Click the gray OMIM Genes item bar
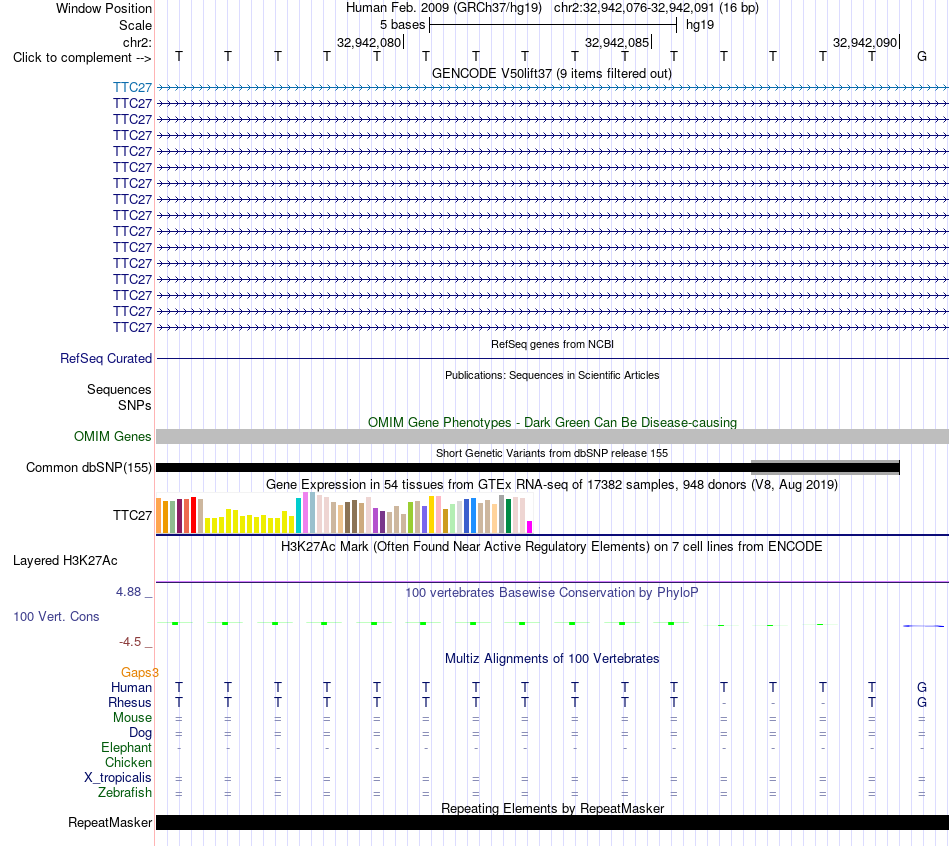The height and width of the screenshot is (846, 950). 552,436
